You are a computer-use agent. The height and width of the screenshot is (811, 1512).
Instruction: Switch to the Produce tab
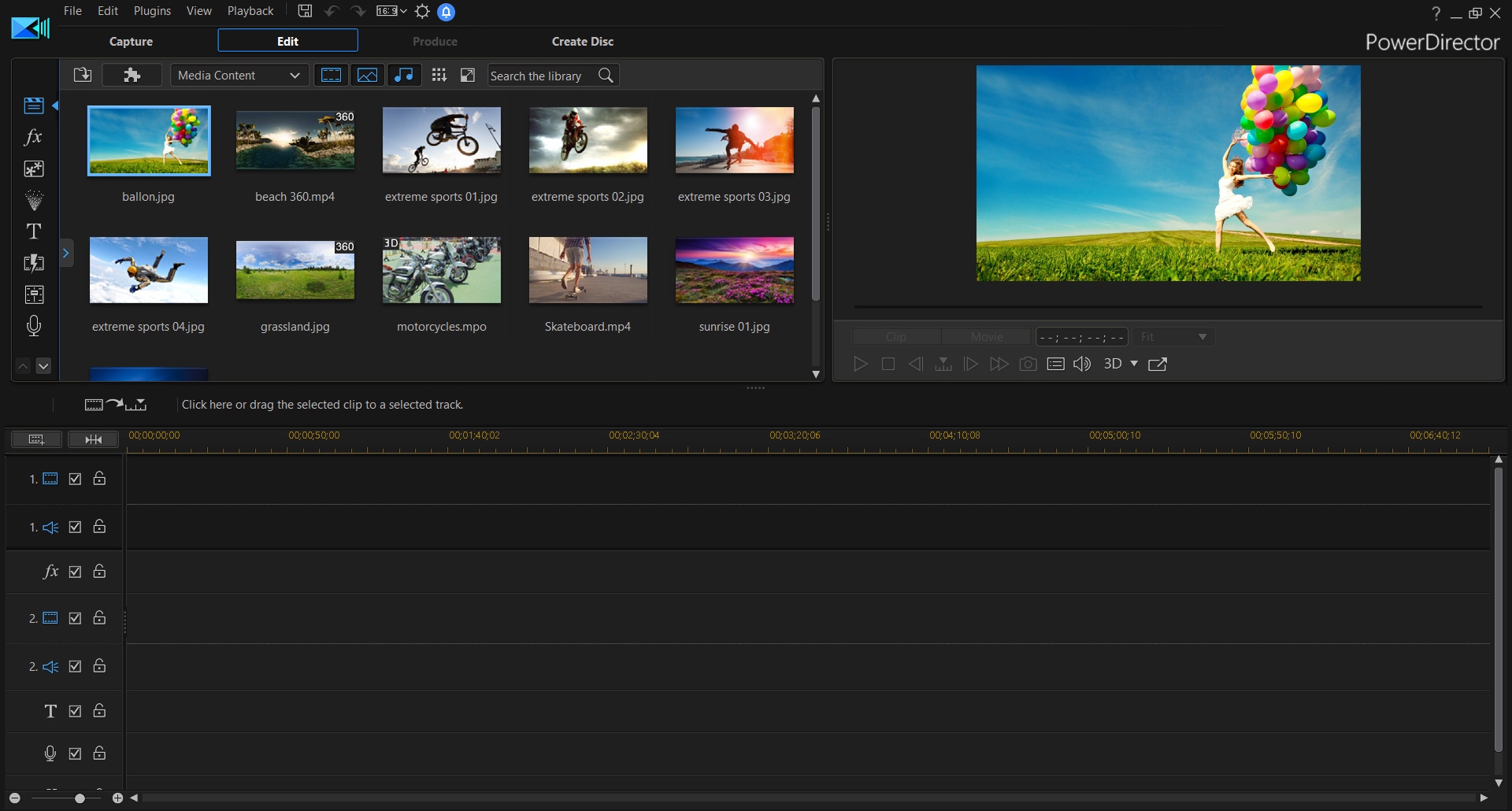(435, 41)
